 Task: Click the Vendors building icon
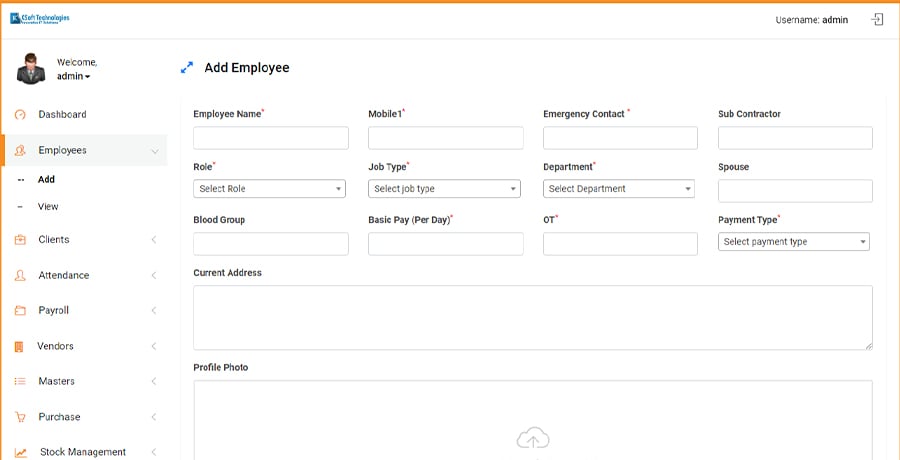click(x=20, y=346)
